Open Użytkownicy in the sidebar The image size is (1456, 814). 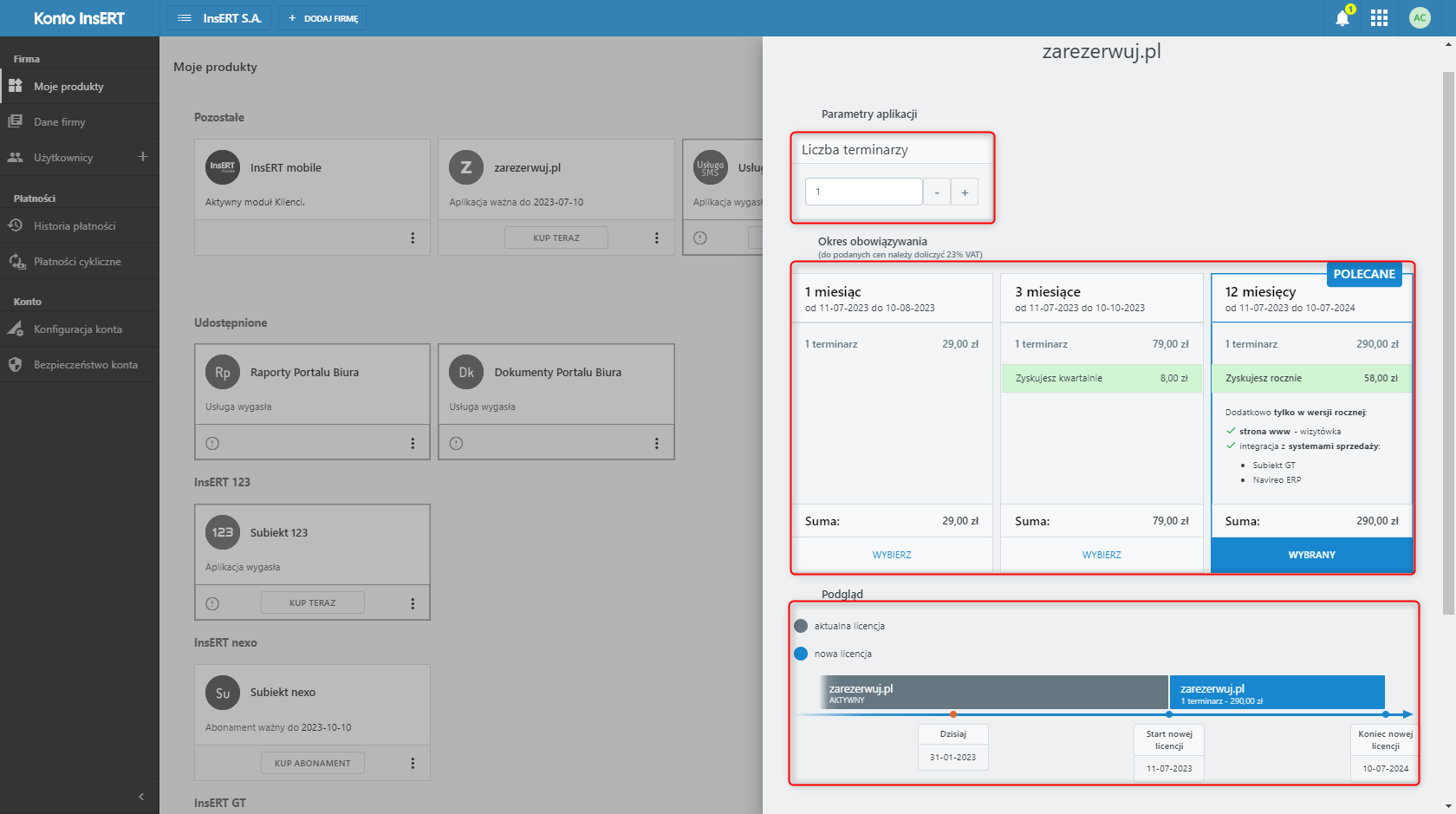(x=63, y=157)
